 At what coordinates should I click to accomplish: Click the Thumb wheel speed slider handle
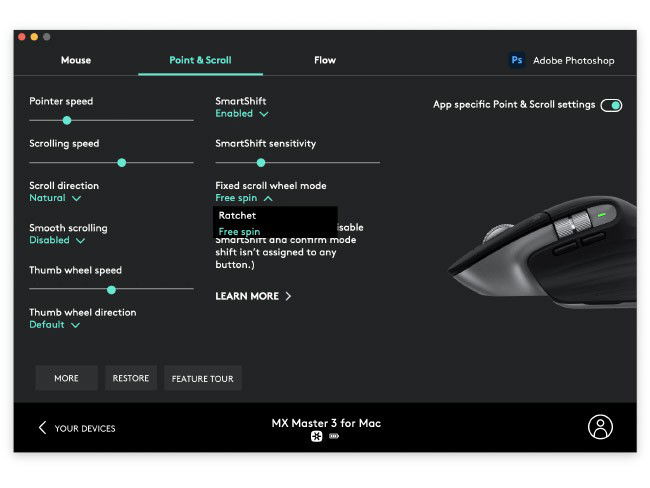coord(111,290)
